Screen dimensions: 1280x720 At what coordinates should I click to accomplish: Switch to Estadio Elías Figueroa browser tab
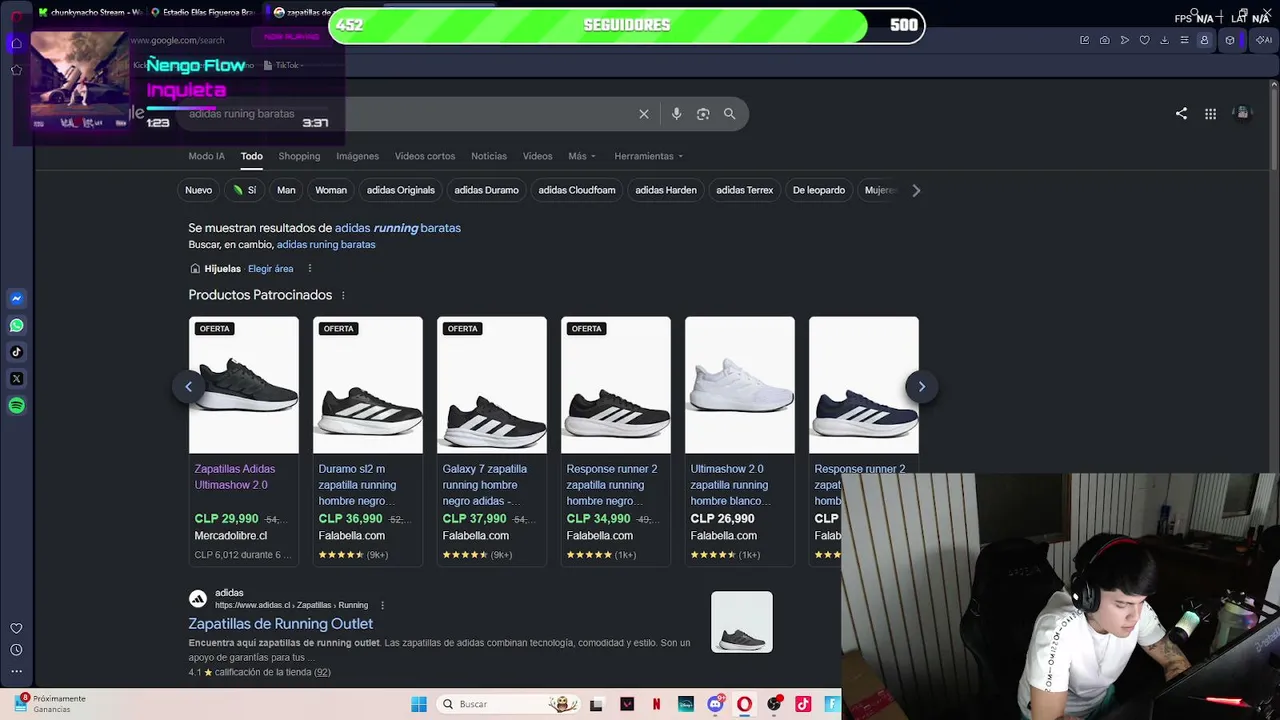(205, 12)
